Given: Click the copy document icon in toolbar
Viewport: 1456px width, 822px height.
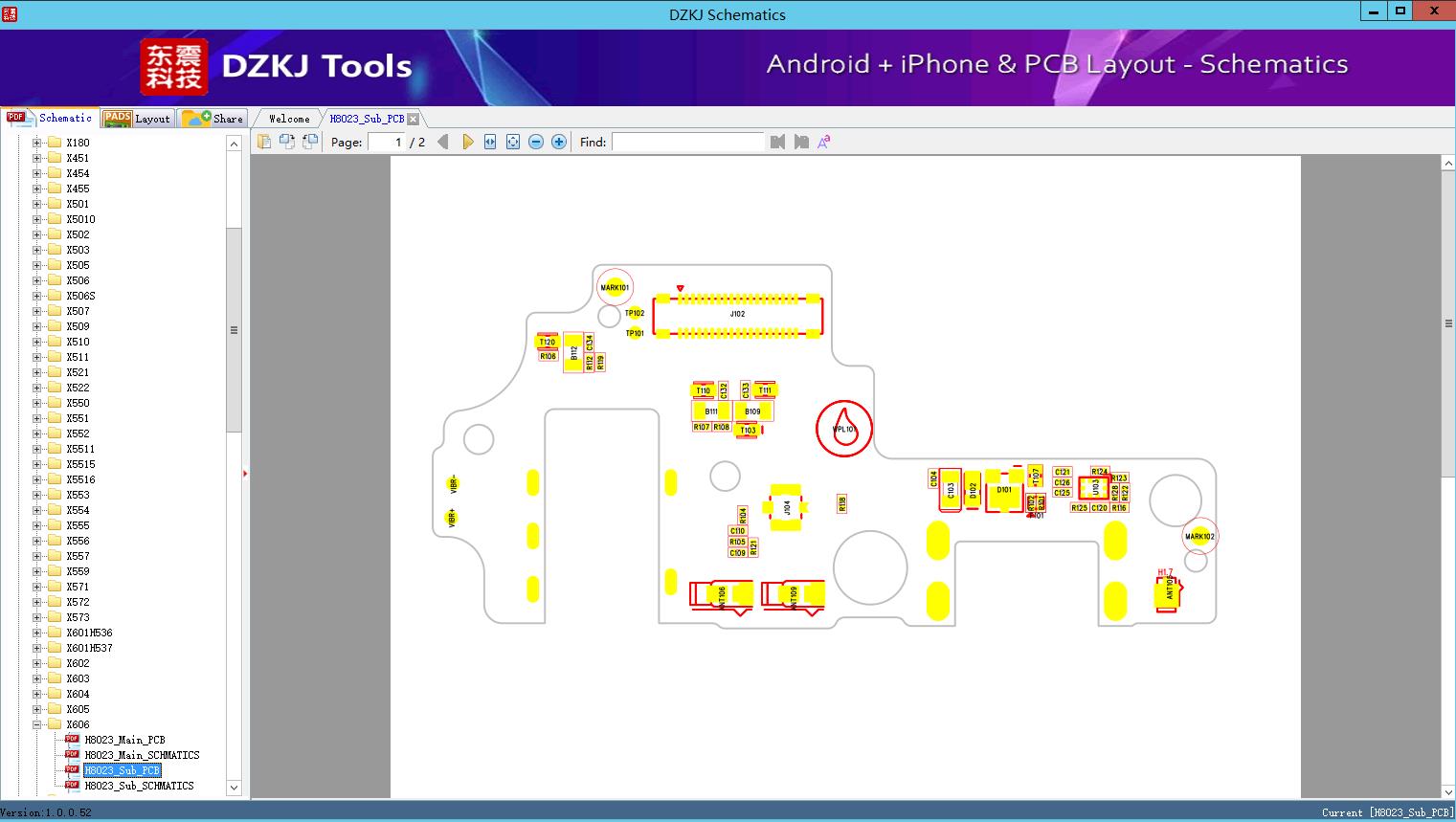Looking at the screenshot, I should (263, 142).
